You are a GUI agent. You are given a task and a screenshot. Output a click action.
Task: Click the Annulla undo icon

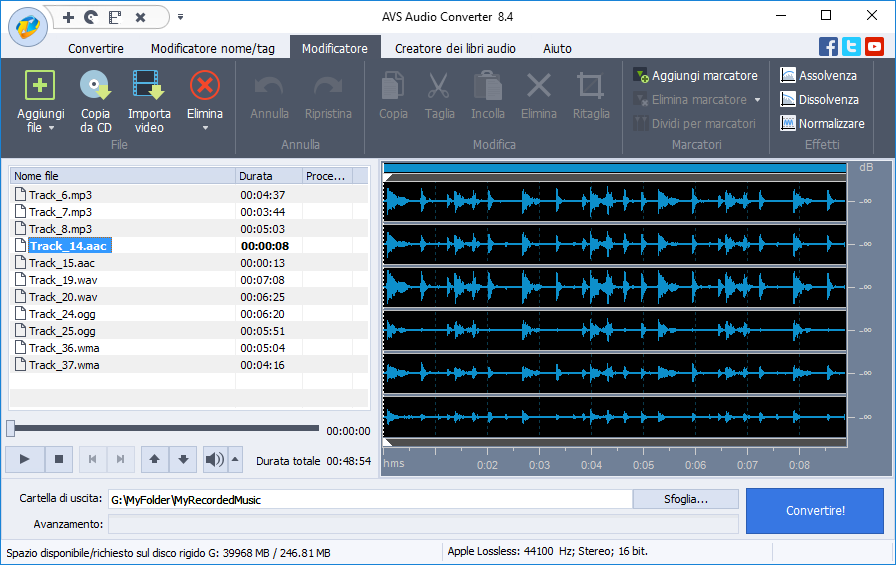pyautogui.click(x=269, y=87)
